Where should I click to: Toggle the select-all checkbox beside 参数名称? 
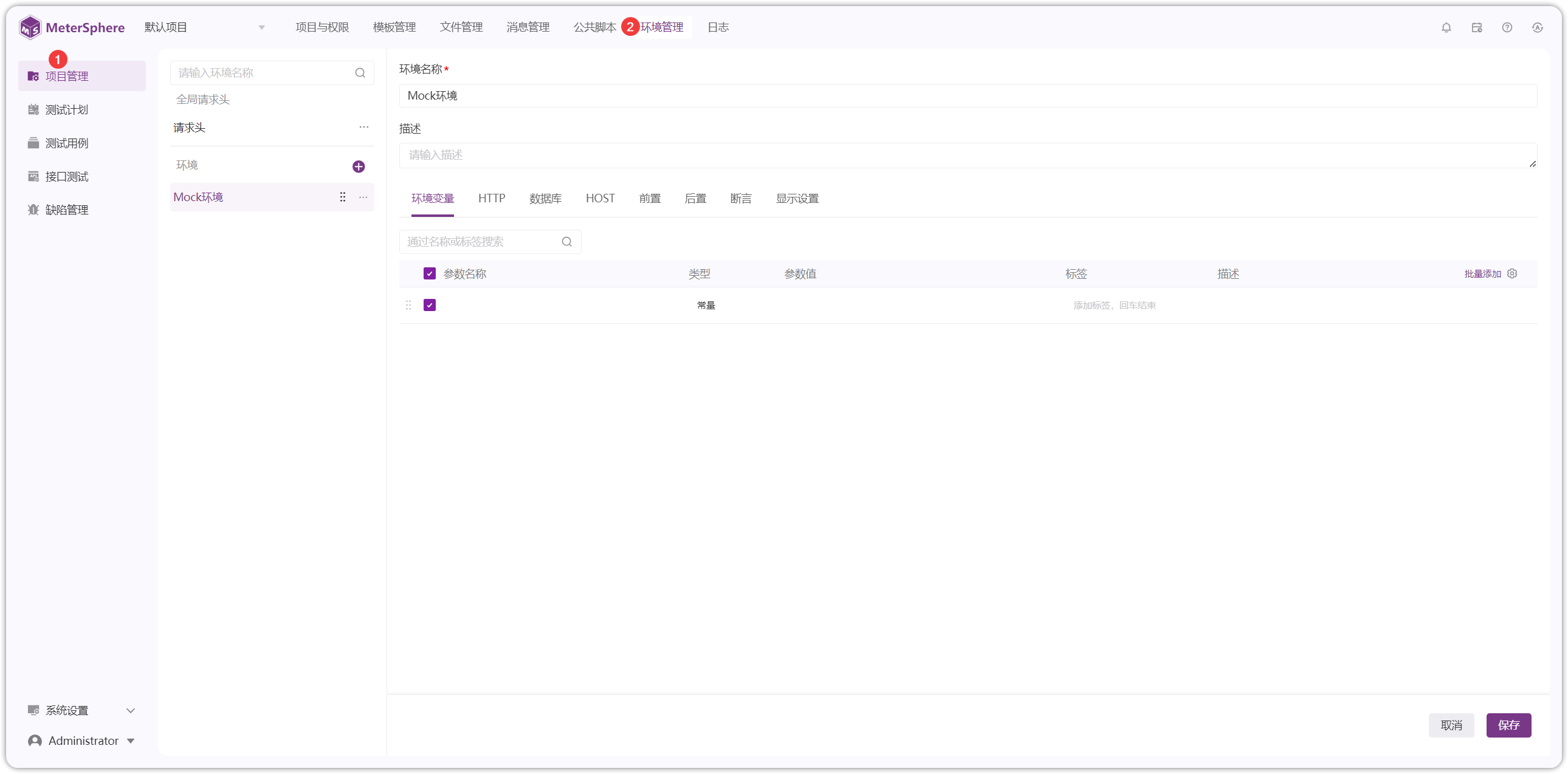coord(430,274)
